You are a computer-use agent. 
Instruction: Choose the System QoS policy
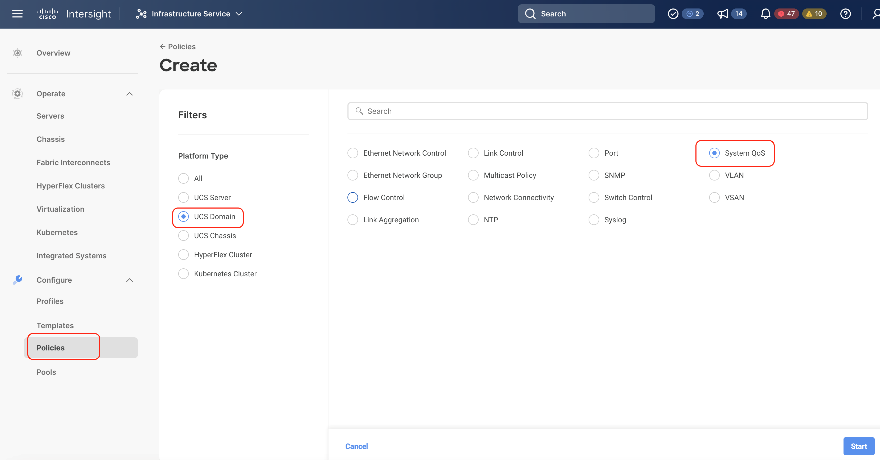(x=714, y=153)
